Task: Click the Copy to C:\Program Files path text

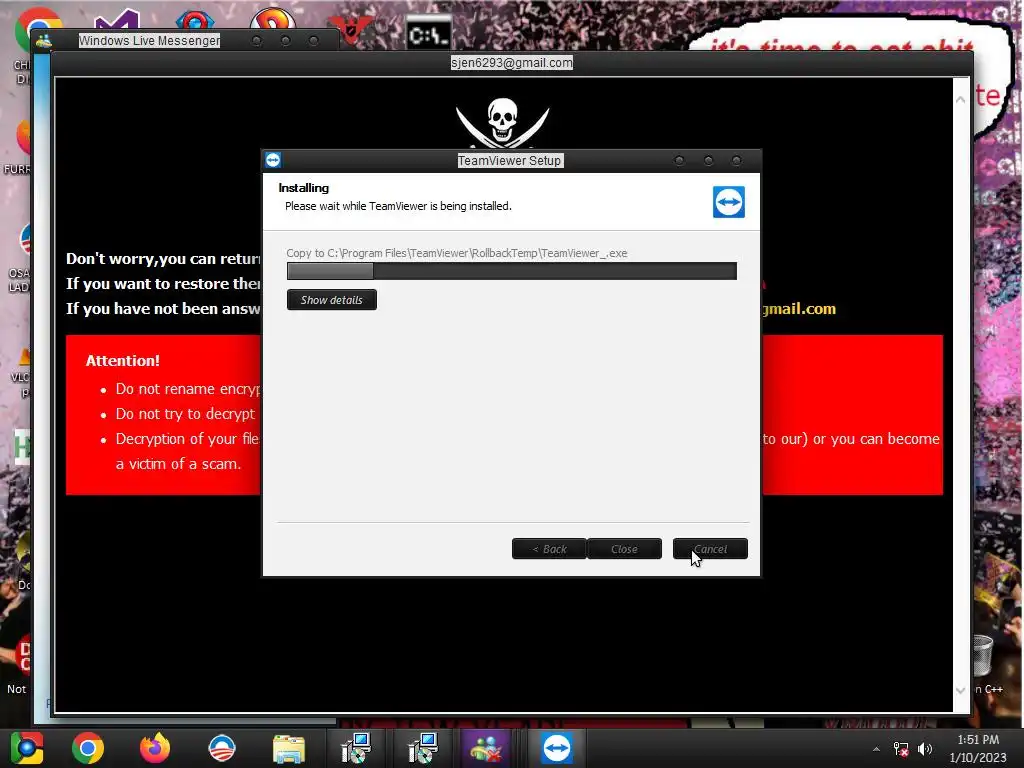Action: [456, 253]
